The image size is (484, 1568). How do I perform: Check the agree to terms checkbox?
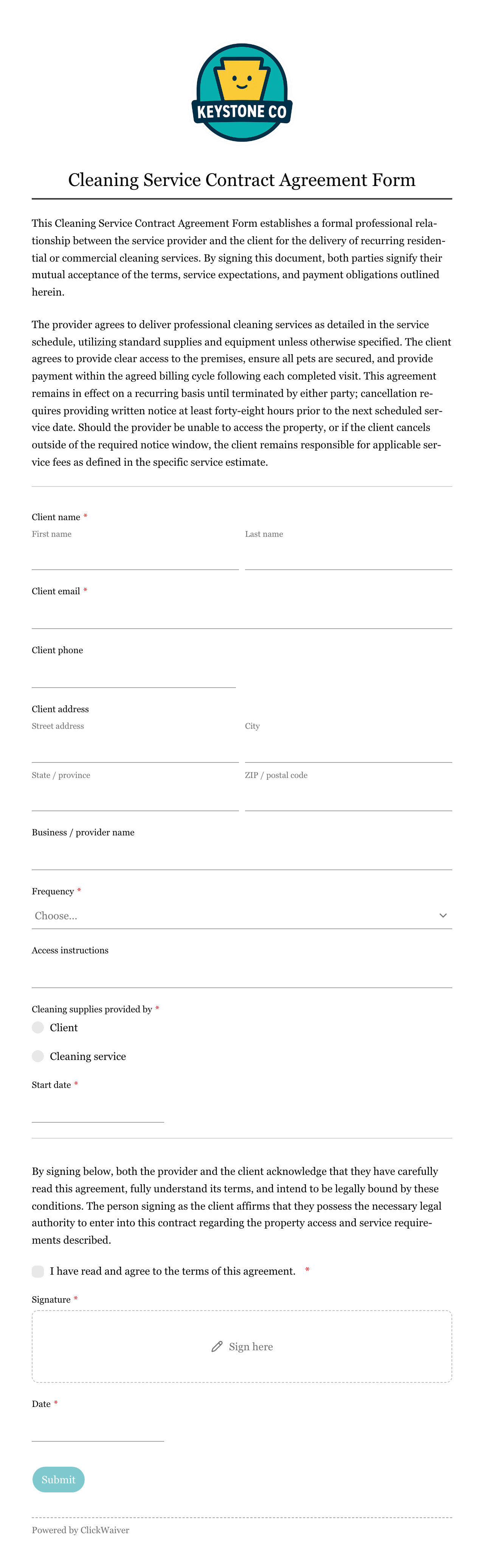tap(38, 1271)
